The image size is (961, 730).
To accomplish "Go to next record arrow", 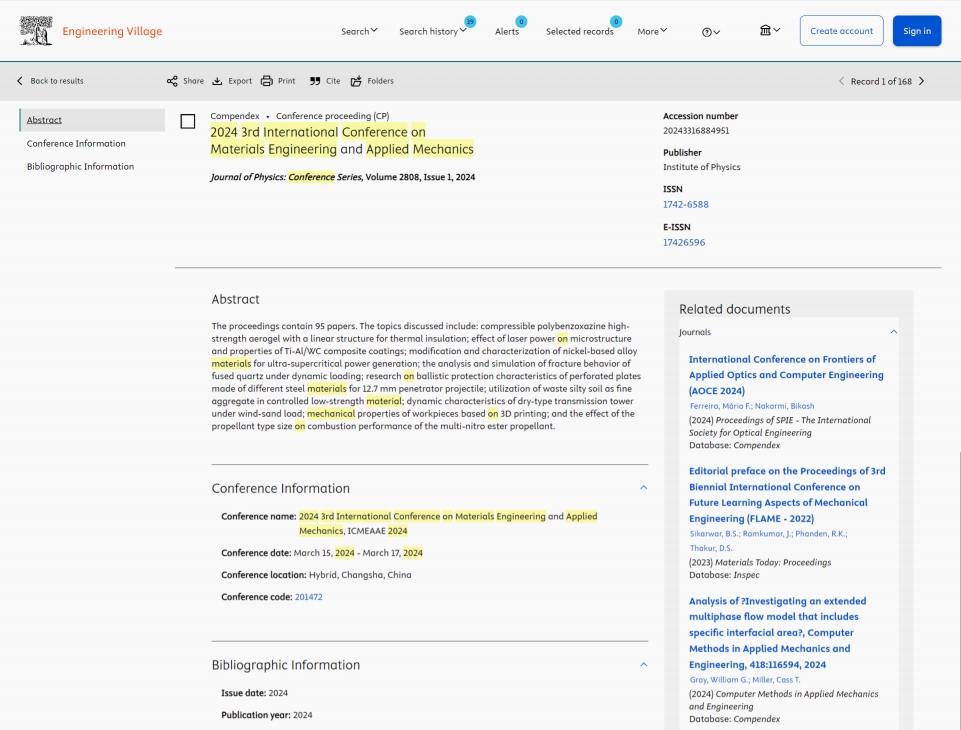I will click(921, 81).
